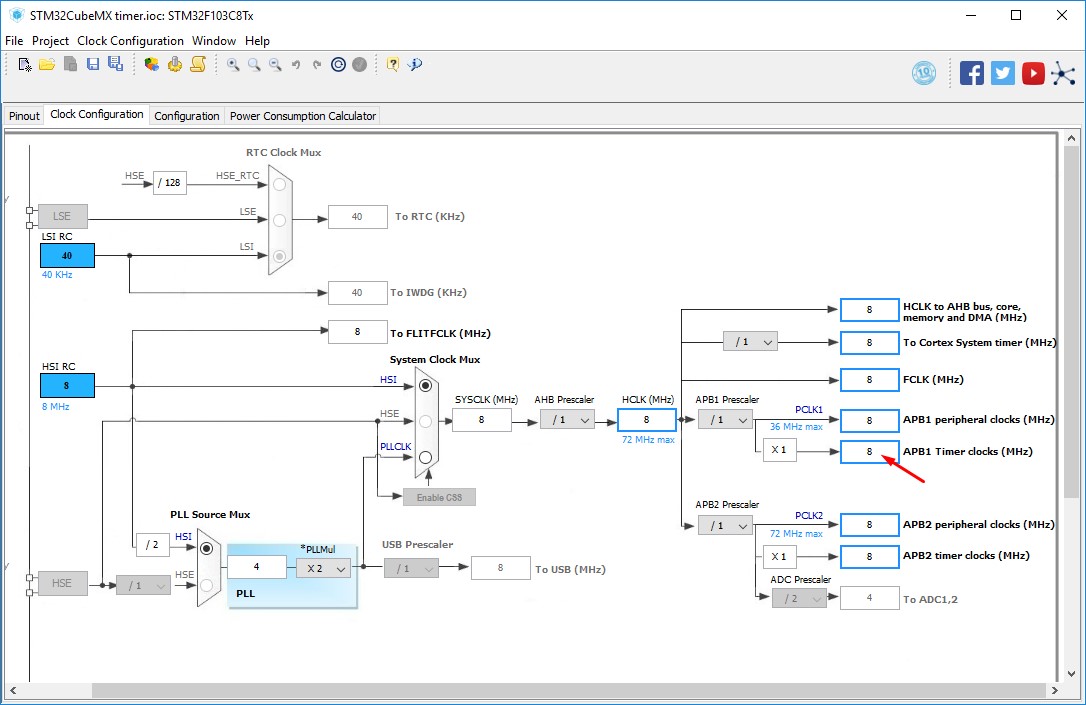Click the grey resolve clock issues checkmark
Screen dimensions: 1086x705
tap(359, 64)
